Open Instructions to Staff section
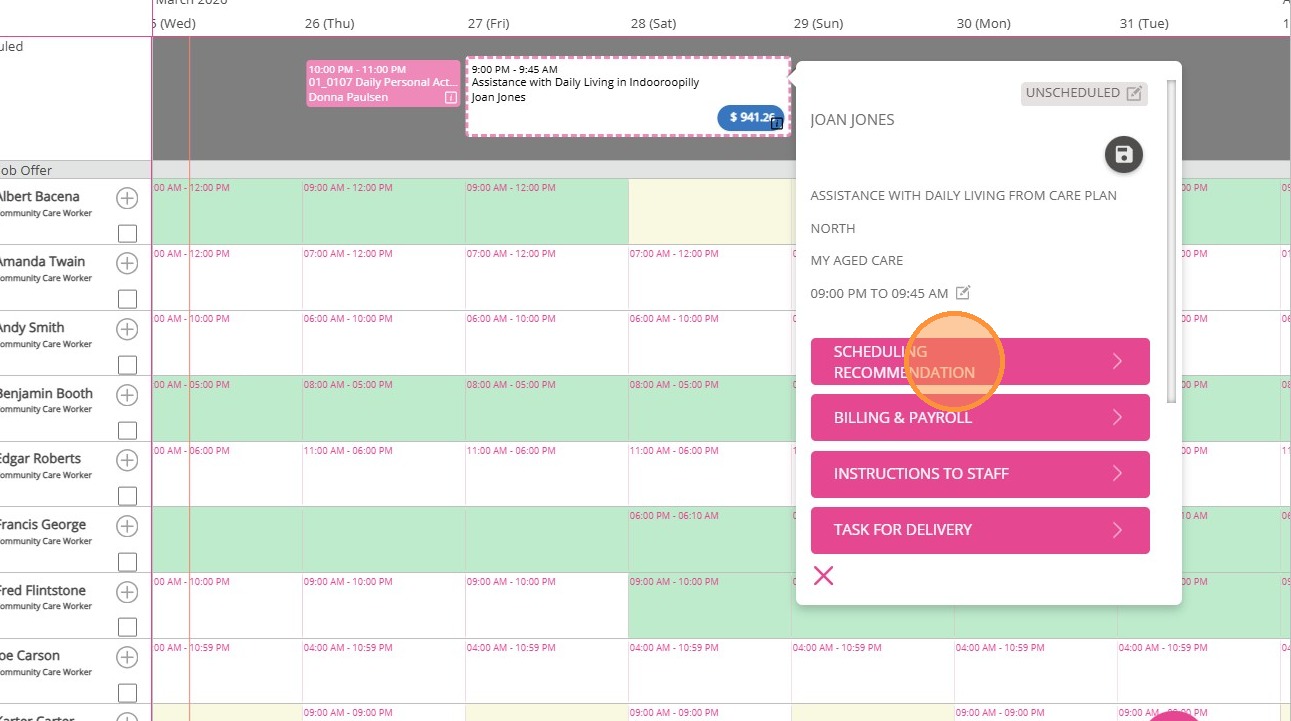The height and width of the screenshot is (721, 1291). (x=980, y=474)
